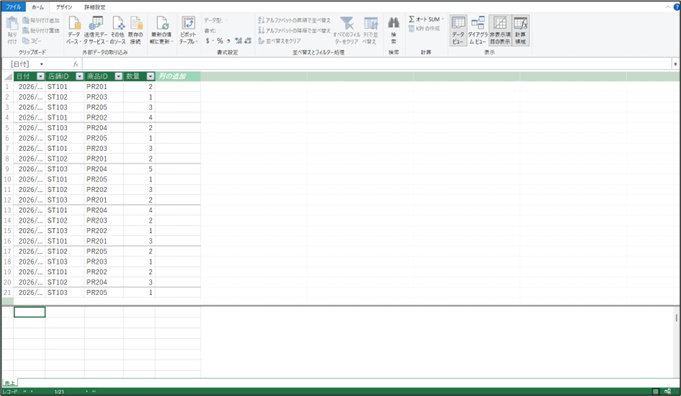The height and width of the screenshot is (396, 681).
Task: Click Paste Append (貼り付け追加)
Action: point(41,20)
